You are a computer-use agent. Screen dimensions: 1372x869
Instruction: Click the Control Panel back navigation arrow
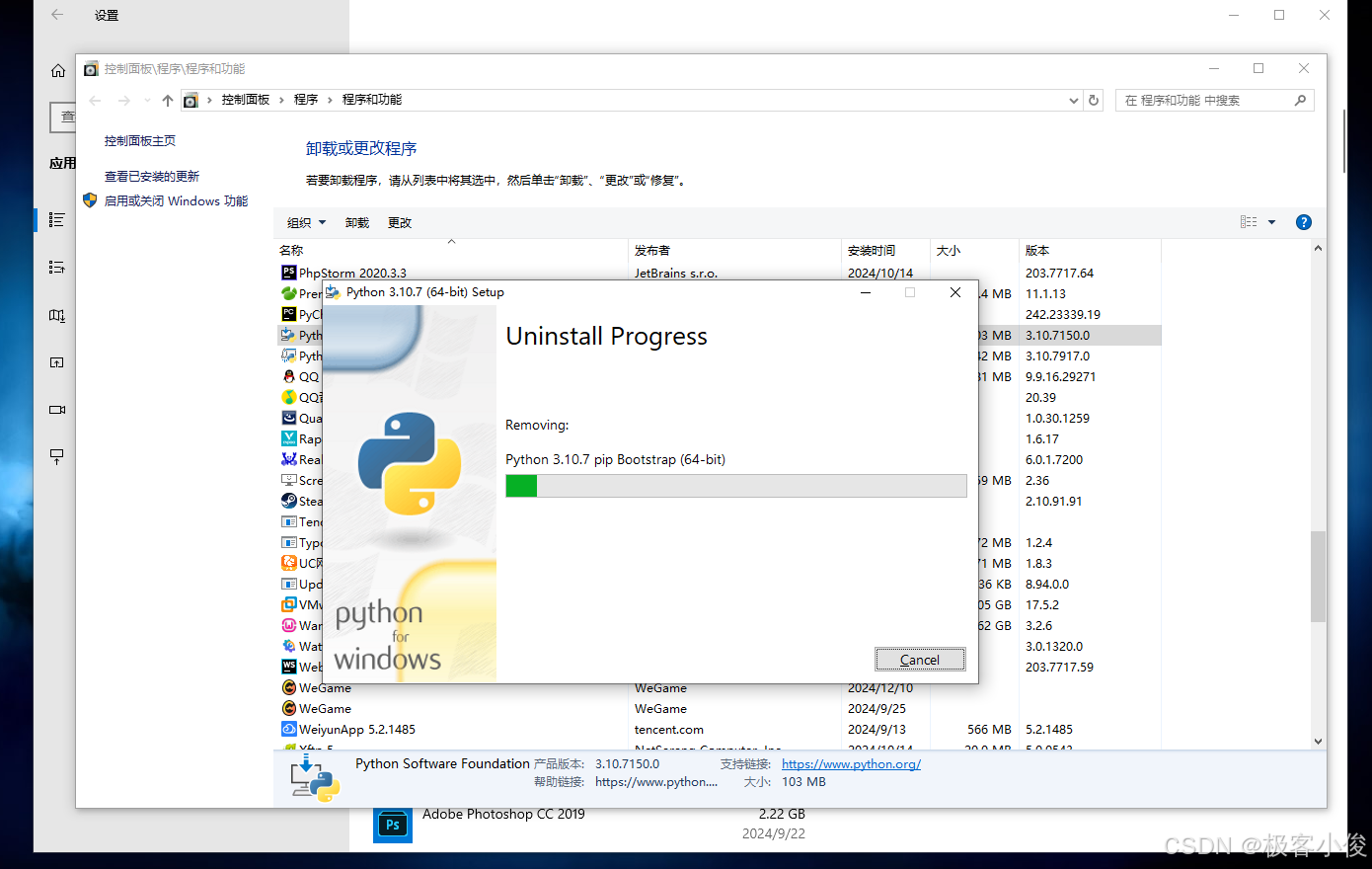click(95, 100)
